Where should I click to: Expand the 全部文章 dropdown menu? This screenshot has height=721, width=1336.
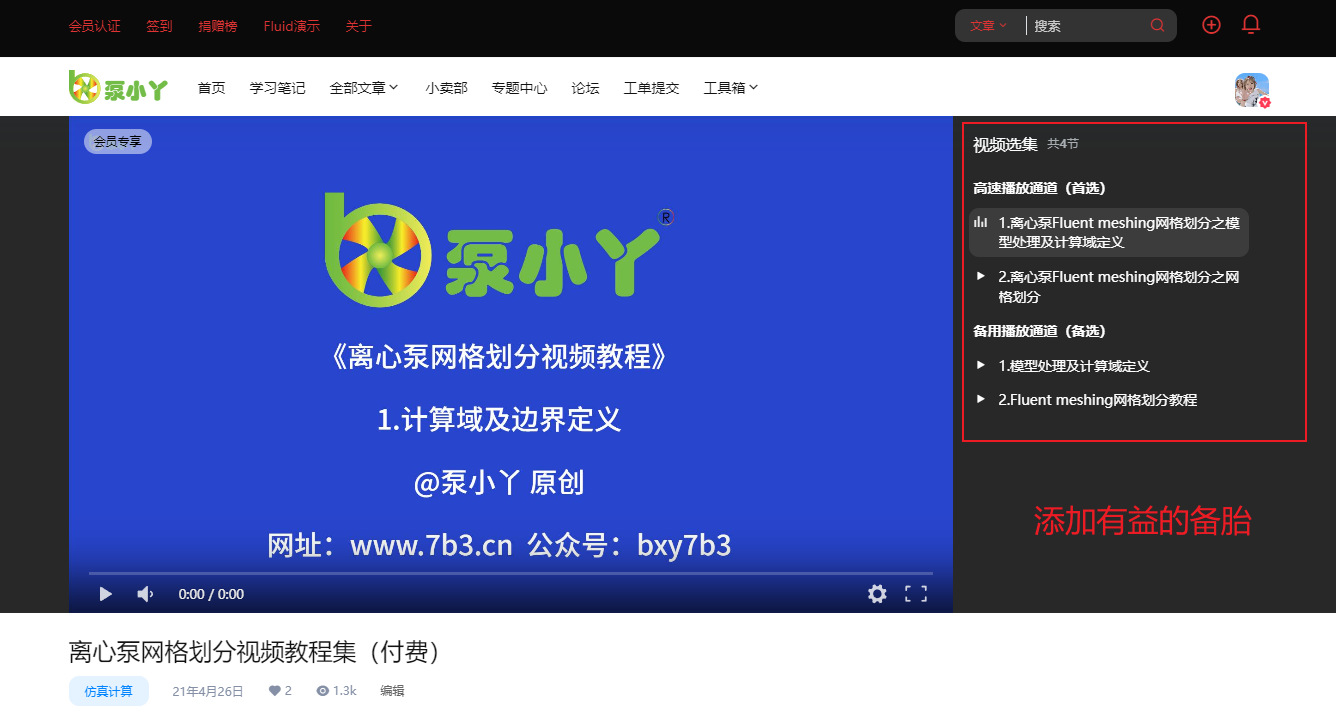click(x=364, y=88)
